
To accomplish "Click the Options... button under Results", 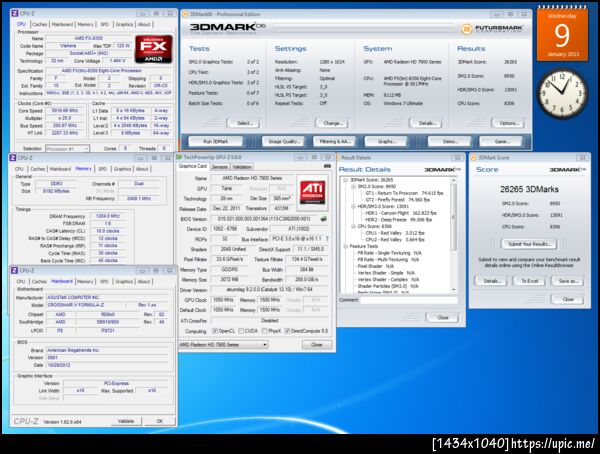I will pyautogui.click(x=508, y=123).
